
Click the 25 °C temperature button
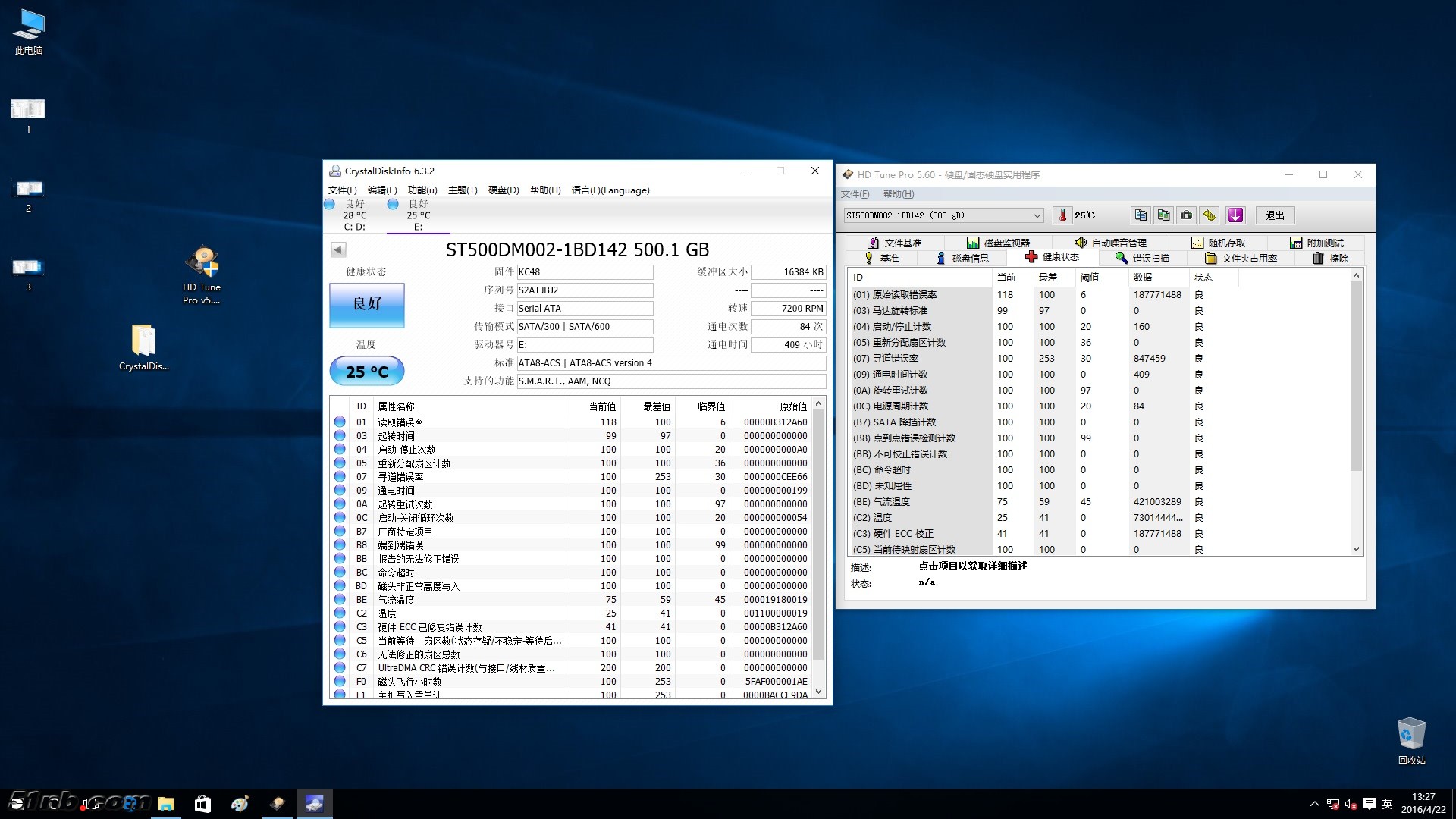pos(367,372)
